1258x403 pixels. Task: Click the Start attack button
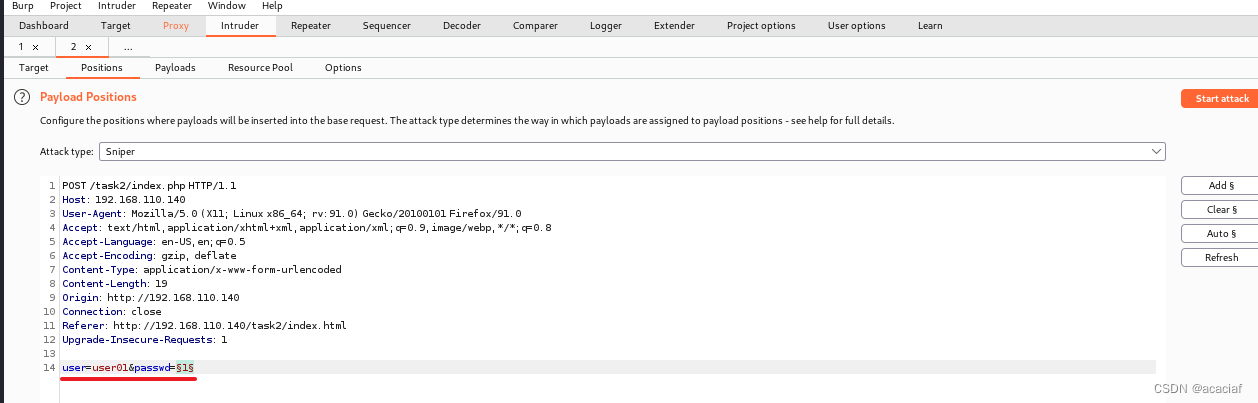tap(1222, 98)
